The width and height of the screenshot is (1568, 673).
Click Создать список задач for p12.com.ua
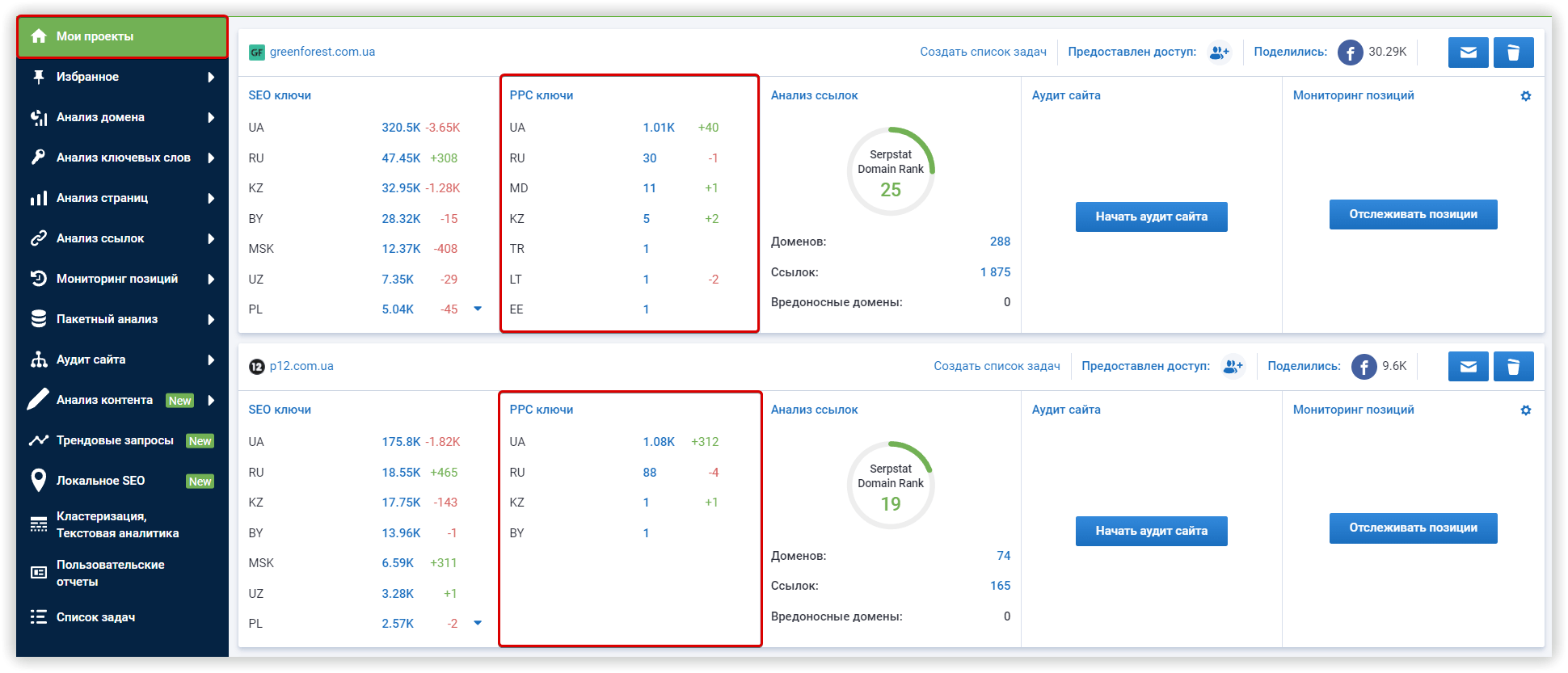tap(997, 366)
